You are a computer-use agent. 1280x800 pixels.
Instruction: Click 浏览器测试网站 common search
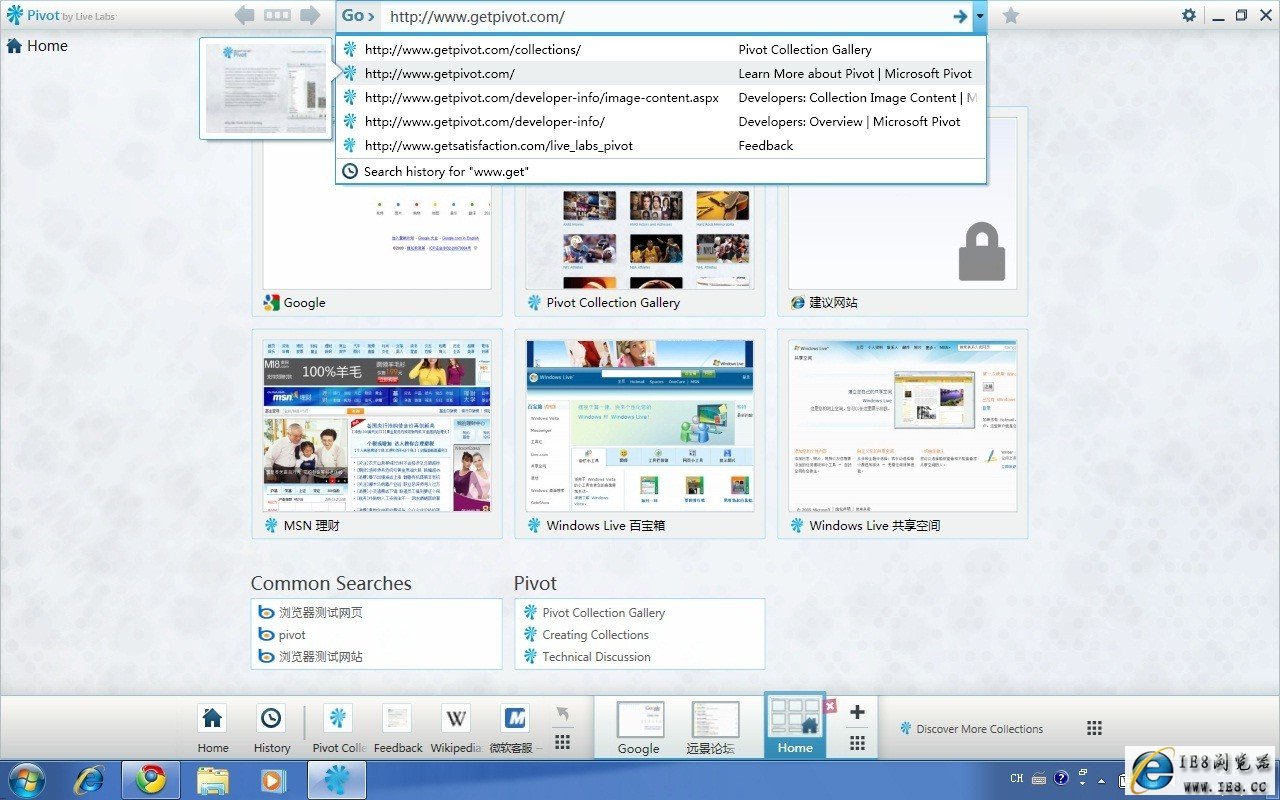pyautogui.click(x=320, y=657)
